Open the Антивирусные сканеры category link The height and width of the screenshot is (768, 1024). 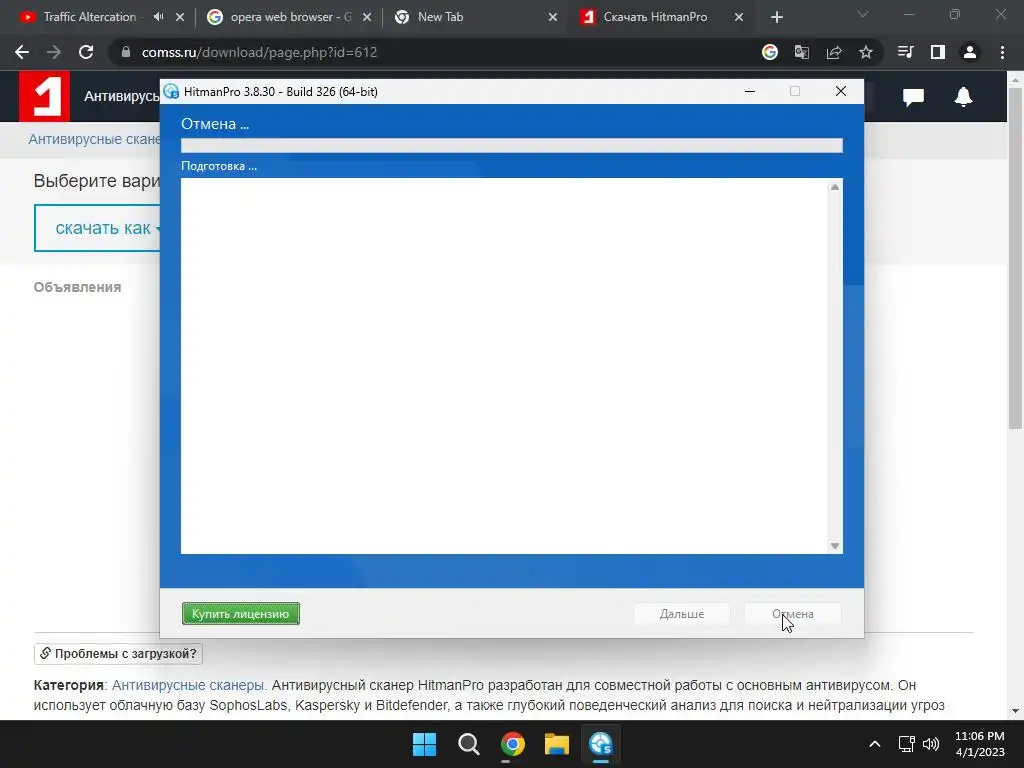[x=189, y=685]
